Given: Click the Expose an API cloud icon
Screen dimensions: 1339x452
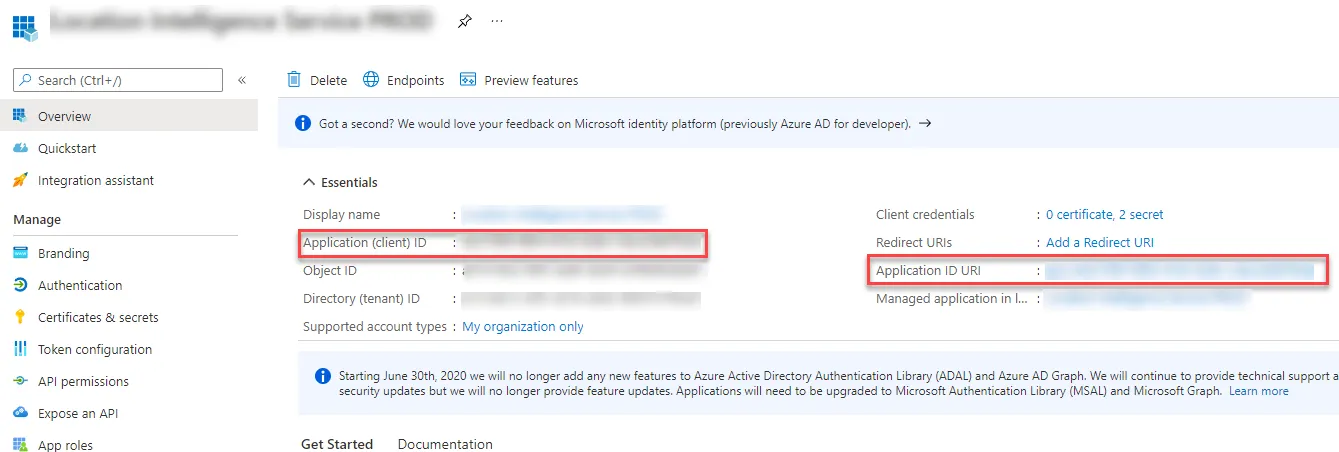Looking at the screenshot, I should (x=20, y=413).
